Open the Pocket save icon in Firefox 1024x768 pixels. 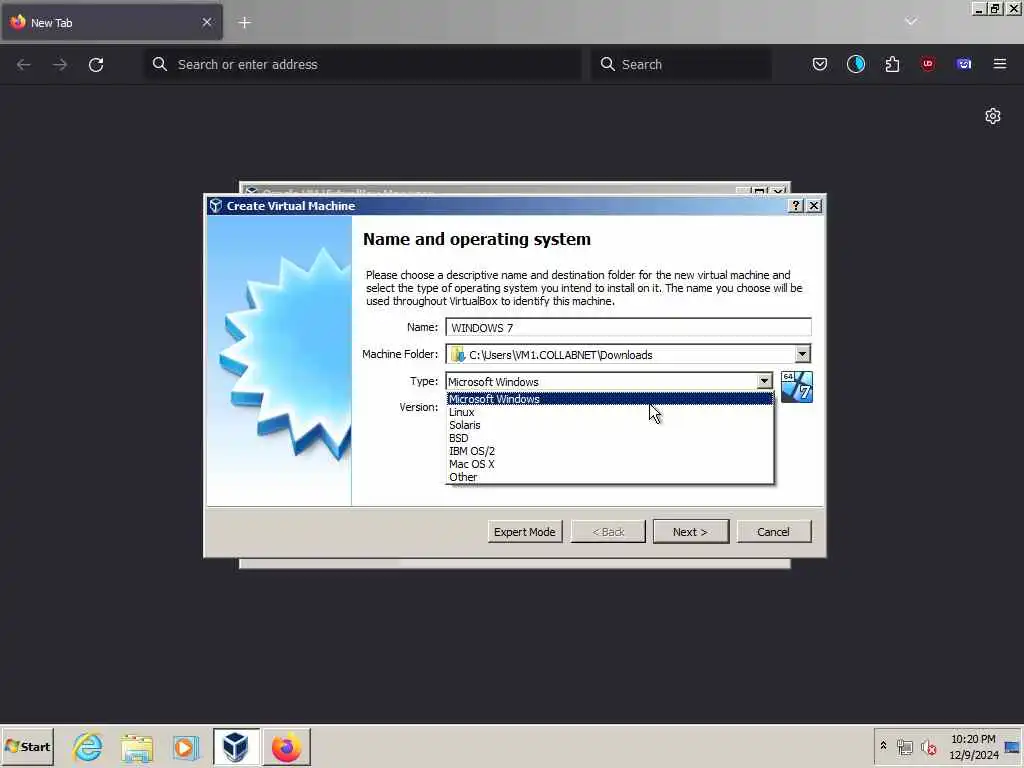pos(820,64)
